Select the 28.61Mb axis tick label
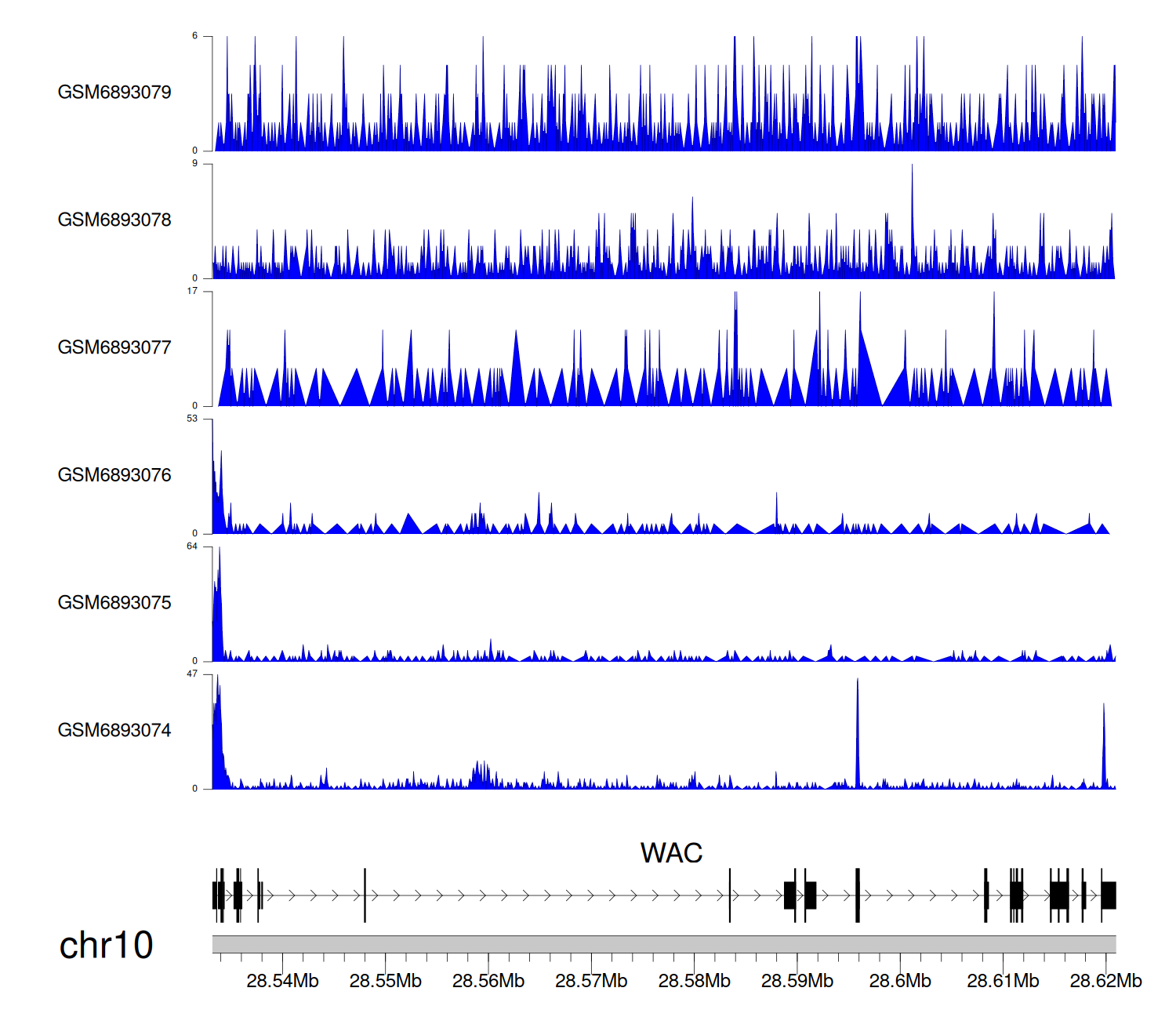Viewport: 1176px width, 1035px height. pos(1003,981)
